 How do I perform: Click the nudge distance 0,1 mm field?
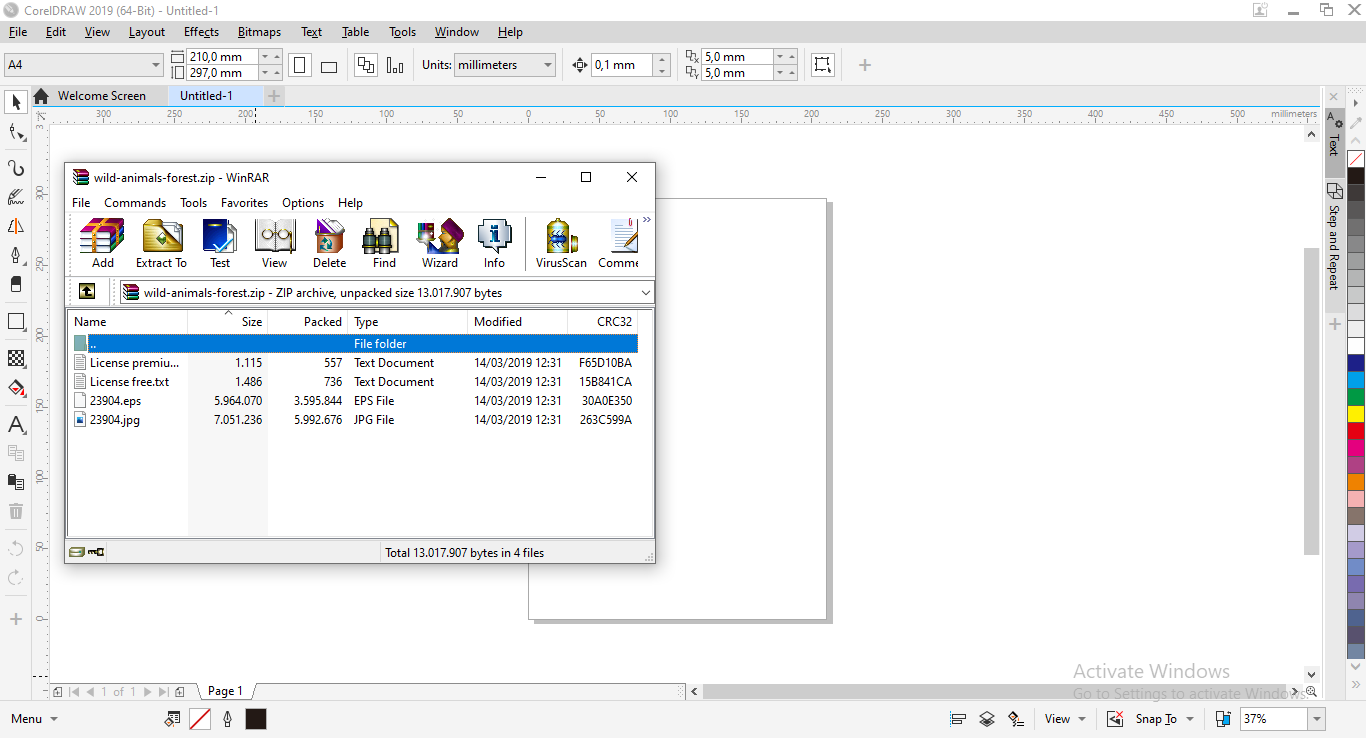click(x=622, y=65)
